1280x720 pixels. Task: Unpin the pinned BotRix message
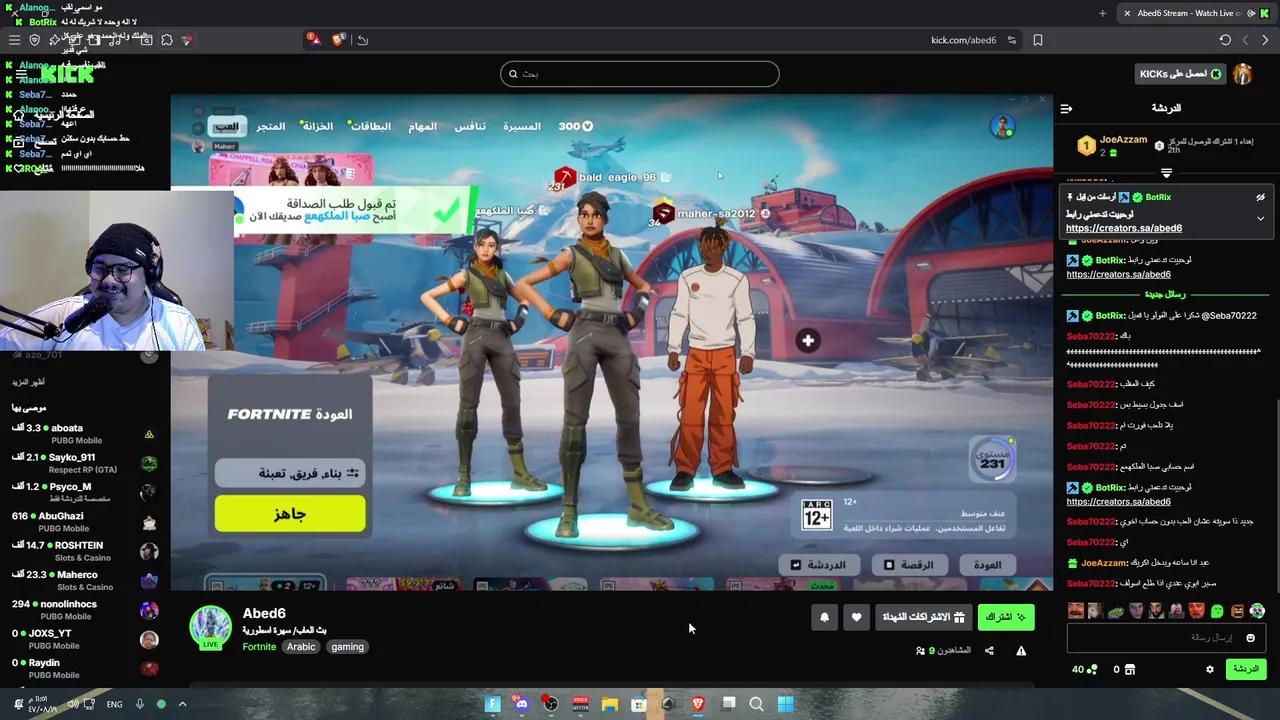click(1260, 197)
